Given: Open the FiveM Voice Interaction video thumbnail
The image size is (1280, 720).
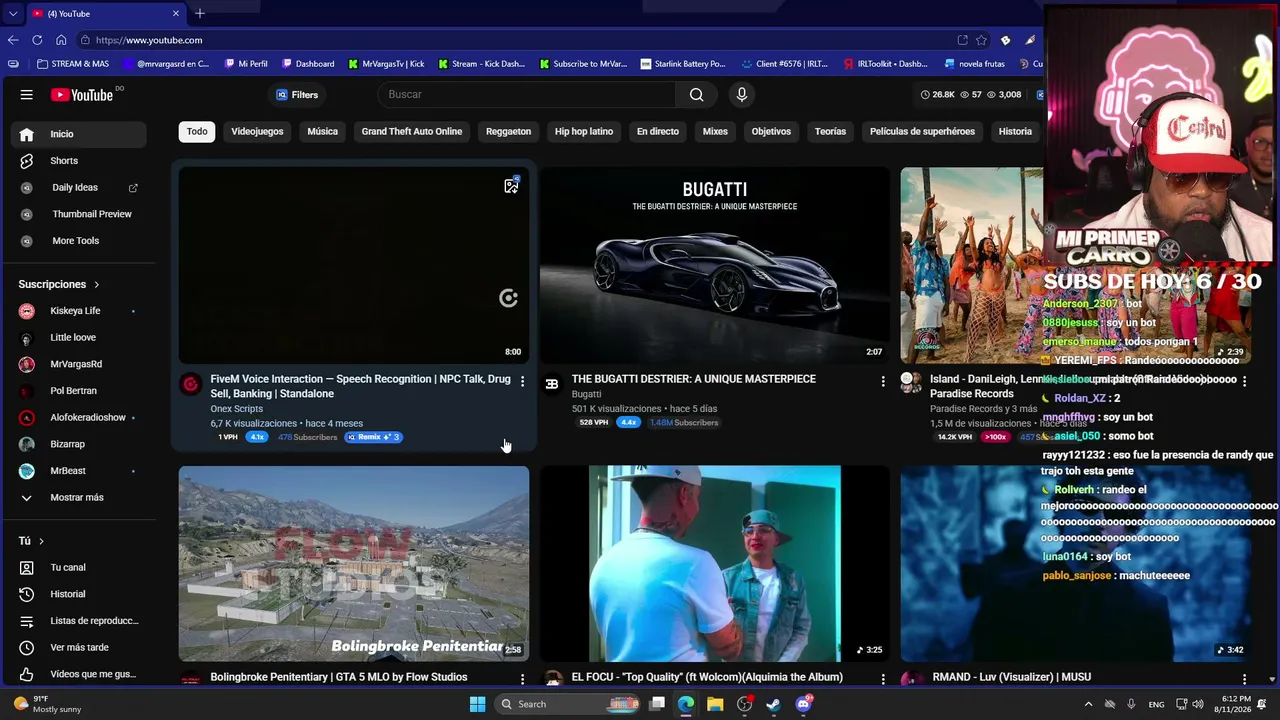Looking at the screenshot, I should 354,265.
